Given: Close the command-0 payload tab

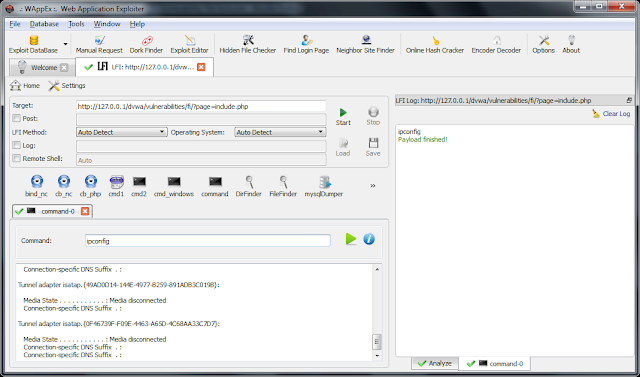Looking at the screenshot, I should (85, 211).
